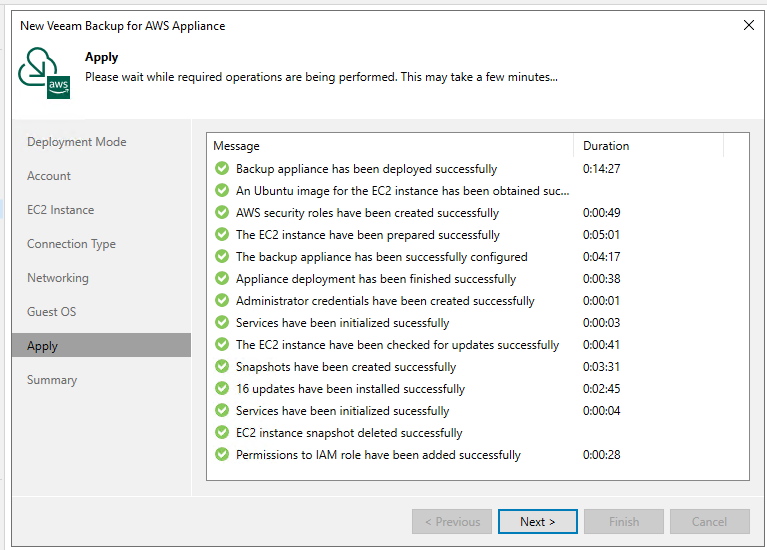The image size is (767, 550).
Task: Click the Previous button
Action: 452,521
